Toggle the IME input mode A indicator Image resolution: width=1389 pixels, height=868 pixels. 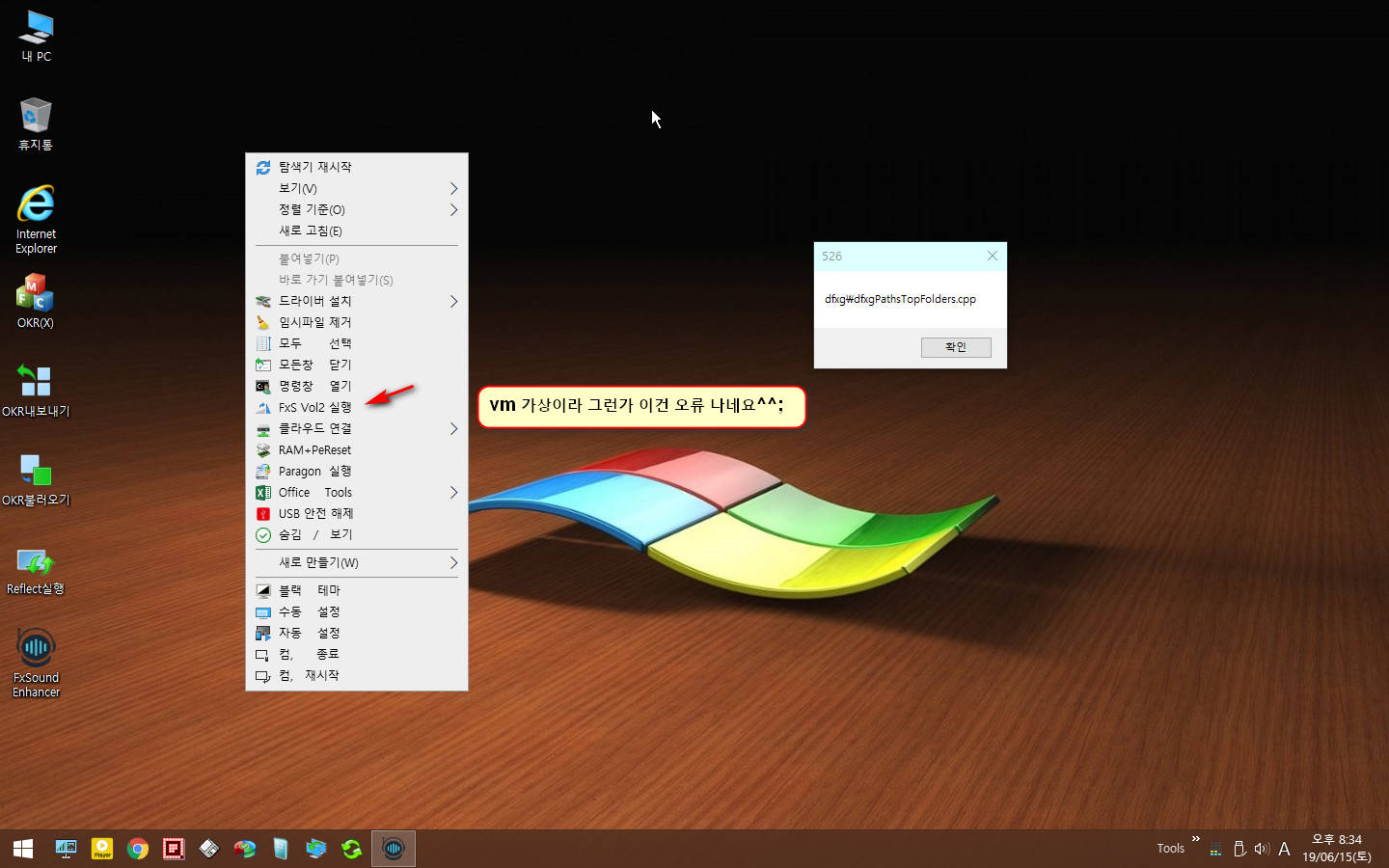tap(1284, 850)
